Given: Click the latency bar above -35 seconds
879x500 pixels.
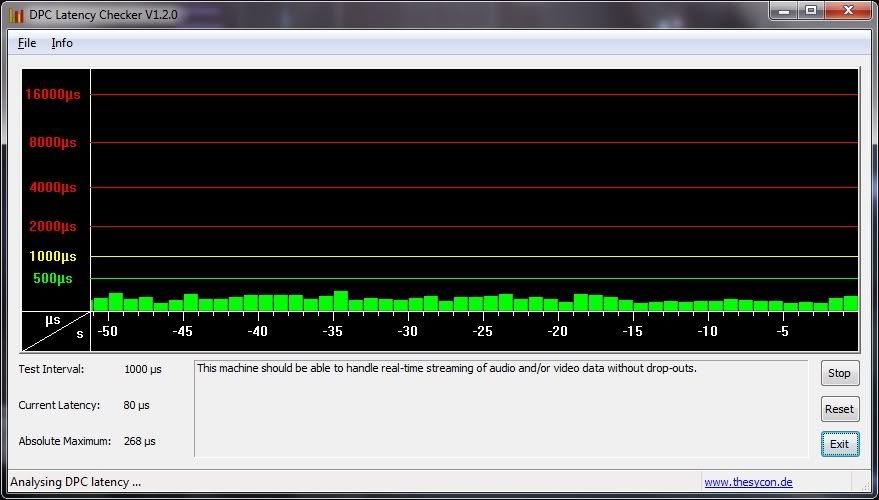Looking at the screenshot, I should (341, 301).
